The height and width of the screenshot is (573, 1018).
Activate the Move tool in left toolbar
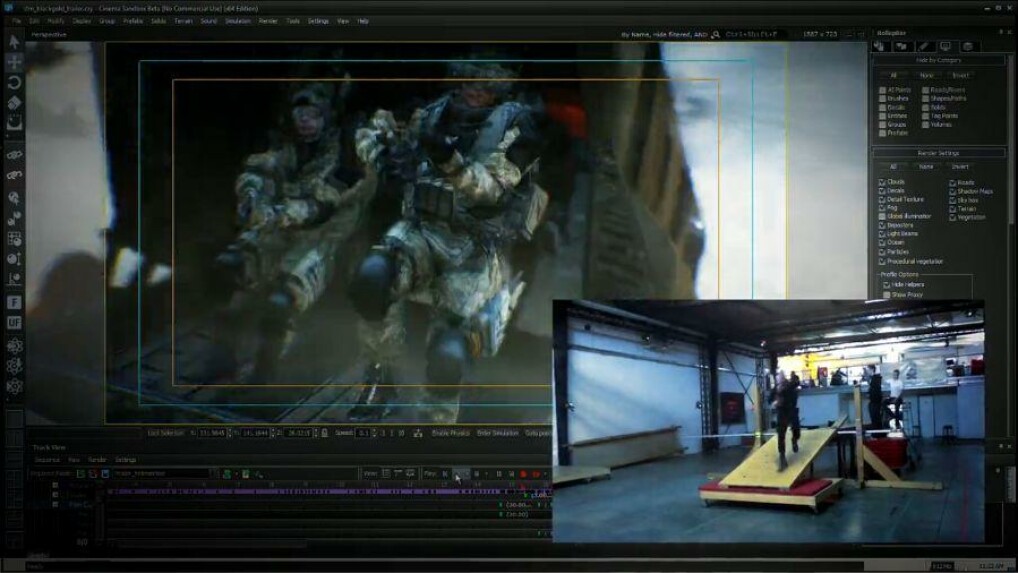click(x=14, y=62)
